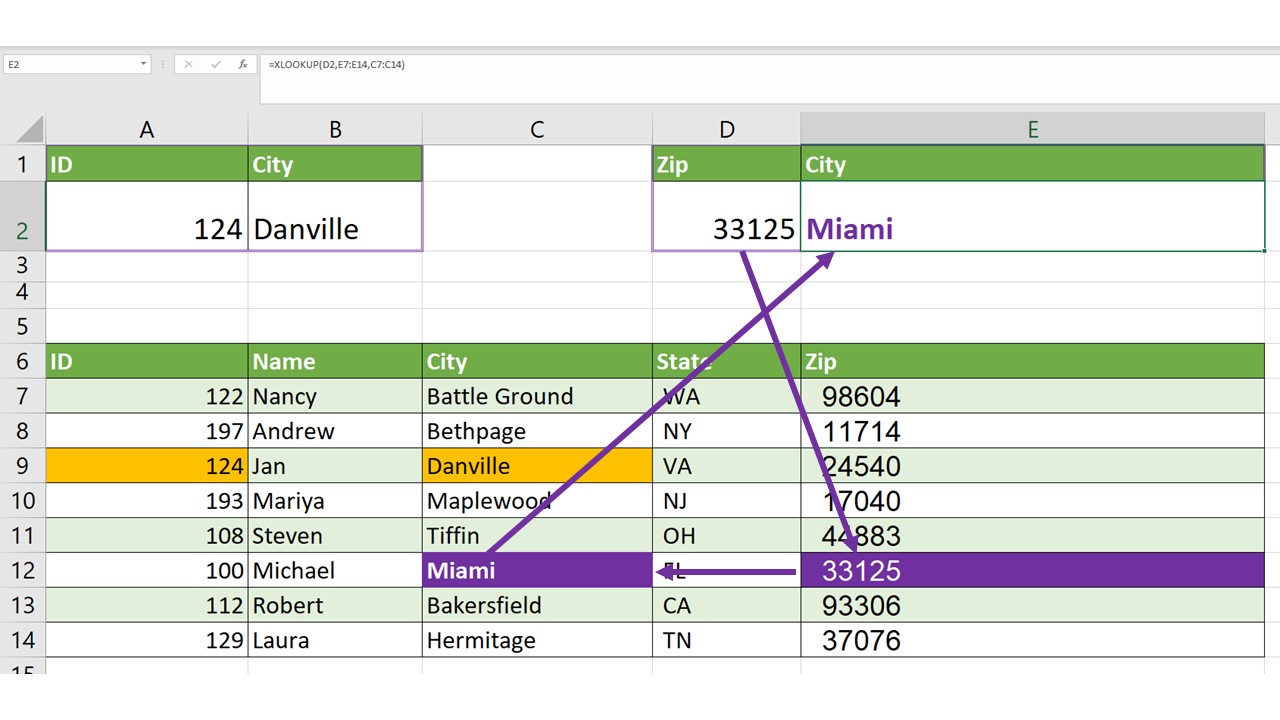Click the zip cell 98604
Screen dimensions: 1280x720
[1033, 396]
